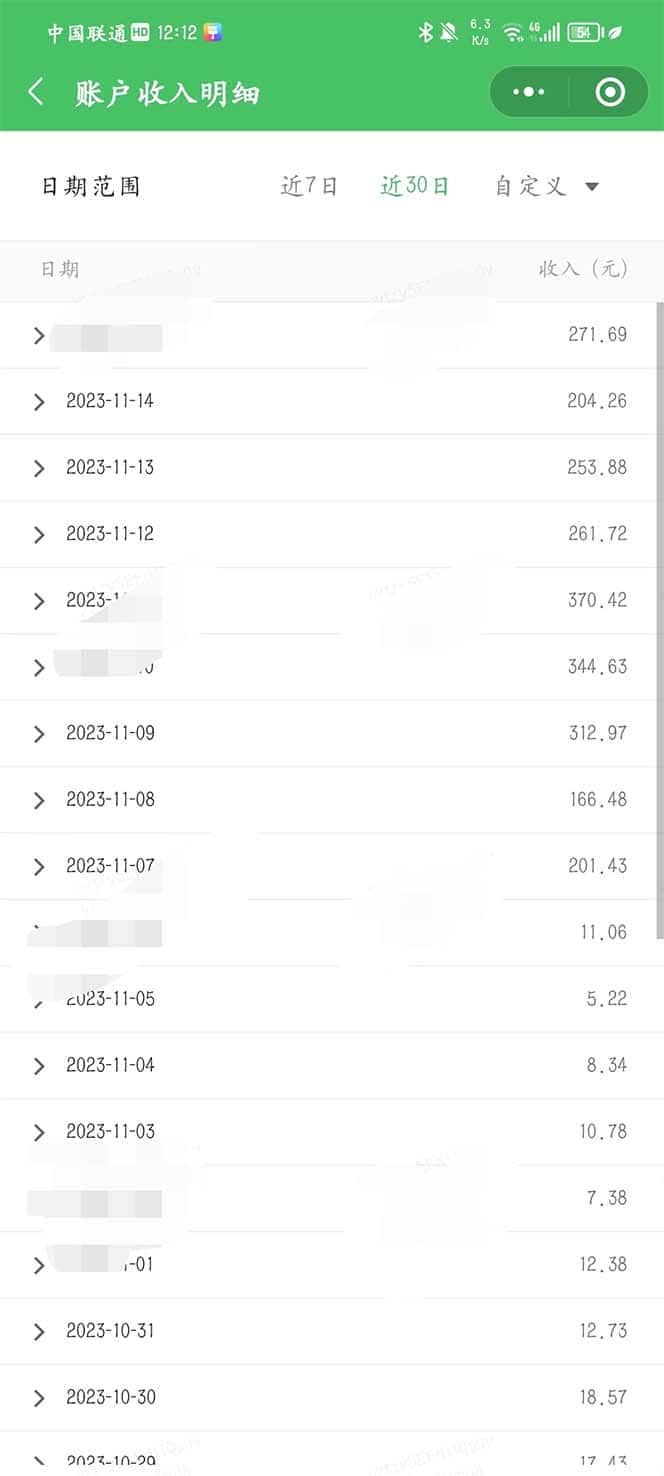Viewport: 664px width, 1476px height.
Task: Click the vertical scrollbar on right edge
Action: point(659,620)
